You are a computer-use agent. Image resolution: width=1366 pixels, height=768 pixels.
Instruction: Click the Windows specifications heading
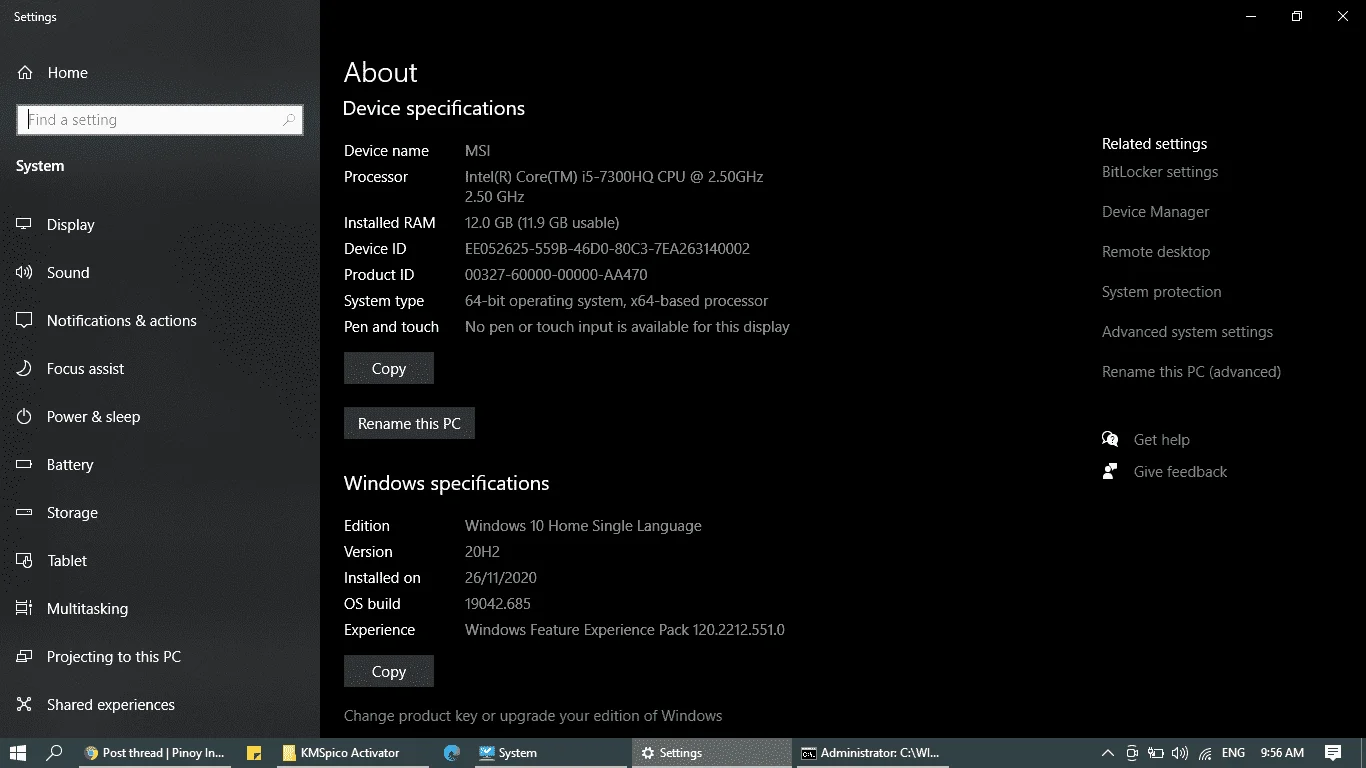[x=446, y=483]
